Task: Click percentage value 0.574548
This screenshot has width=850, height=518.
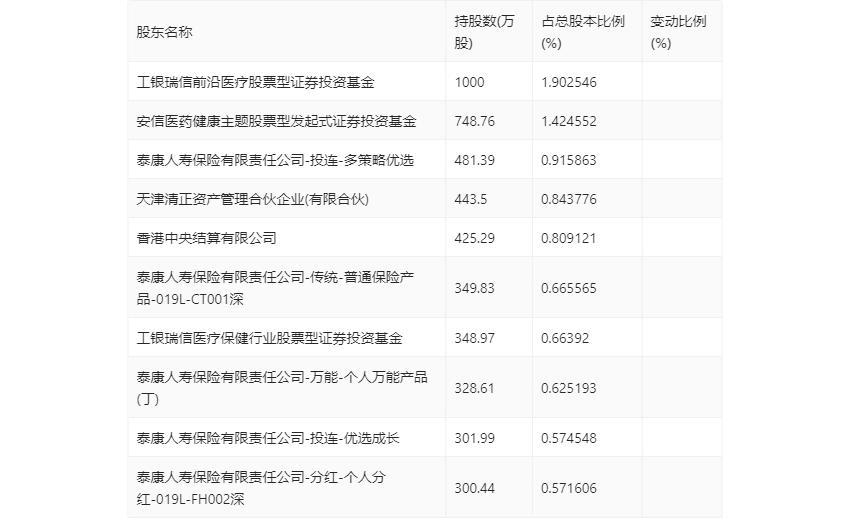Action: (x=569, y=438)
